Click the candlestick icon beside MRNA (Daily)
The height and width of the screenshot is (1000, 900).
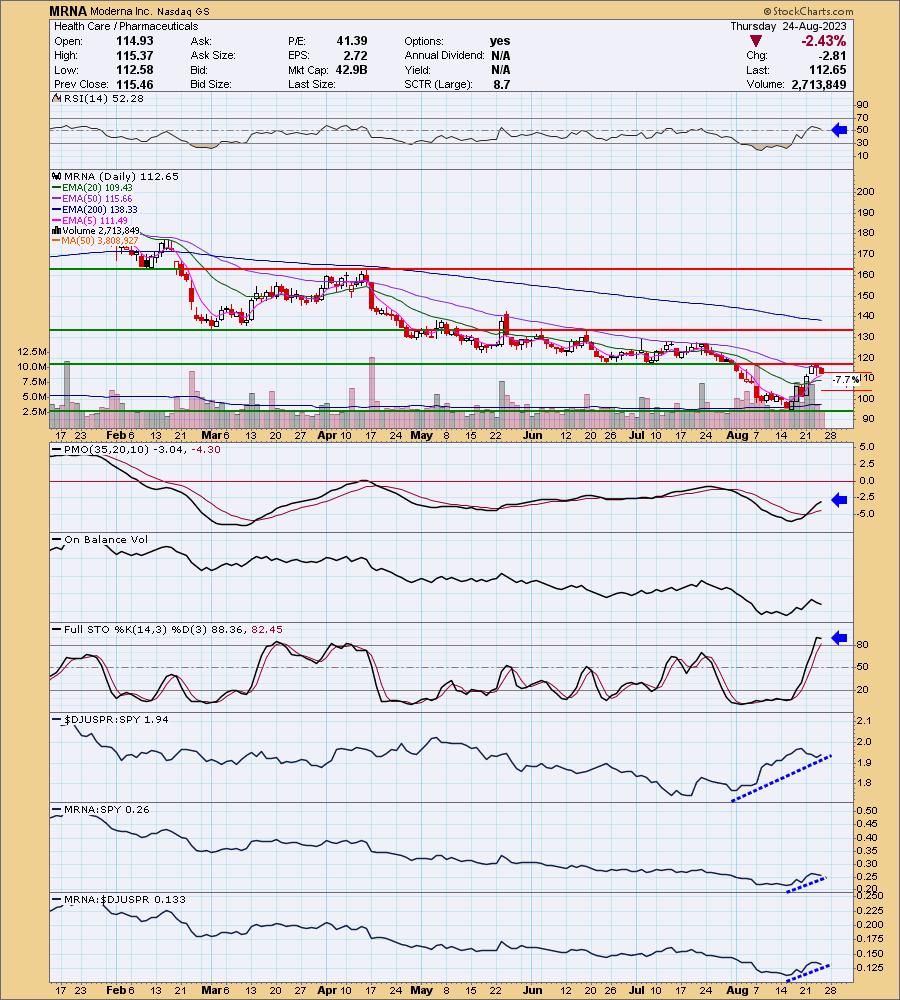point(56,177)
